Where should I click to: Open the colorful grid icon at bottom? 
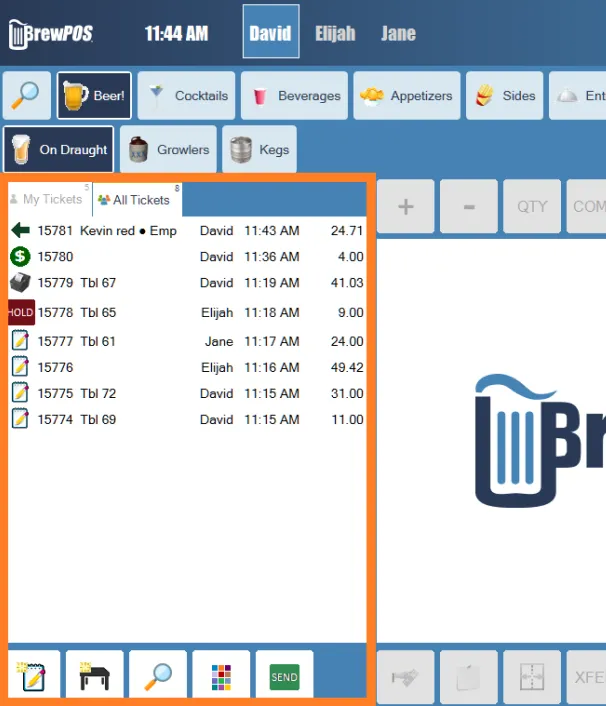(x=221, y=675)
